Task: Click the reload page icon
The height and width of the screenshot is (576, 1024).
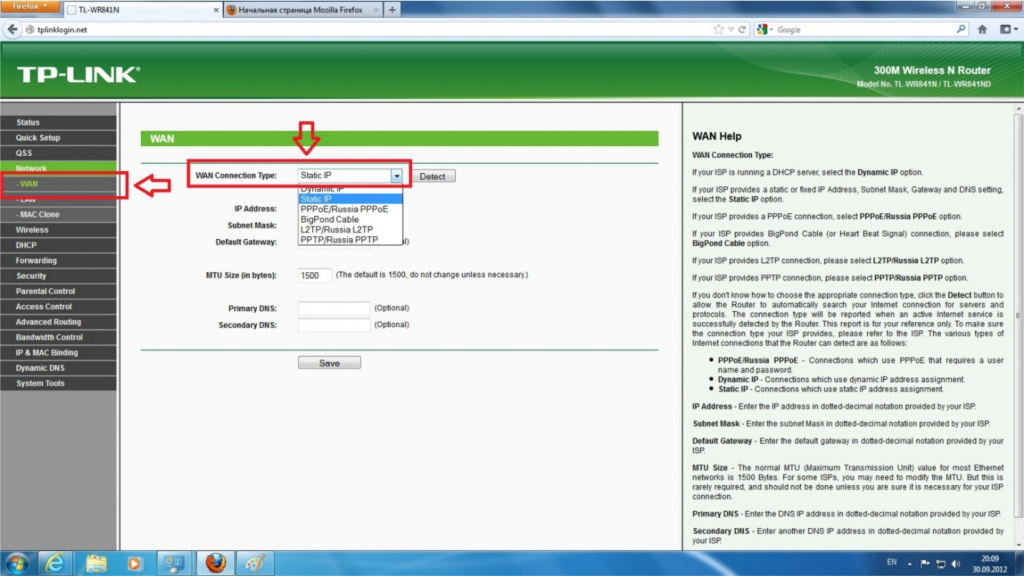Action: pos(742,29)
